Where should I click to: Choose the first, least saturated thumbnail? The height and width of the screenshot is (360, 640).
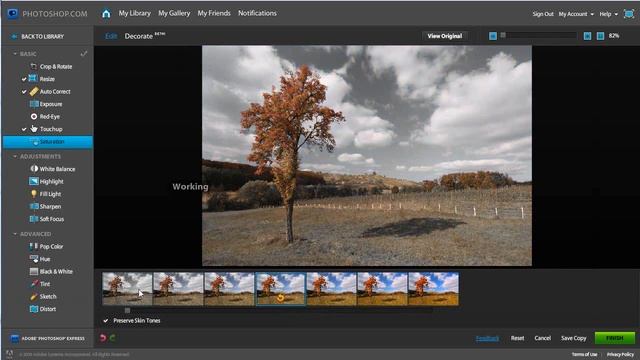tap(127, 289)
